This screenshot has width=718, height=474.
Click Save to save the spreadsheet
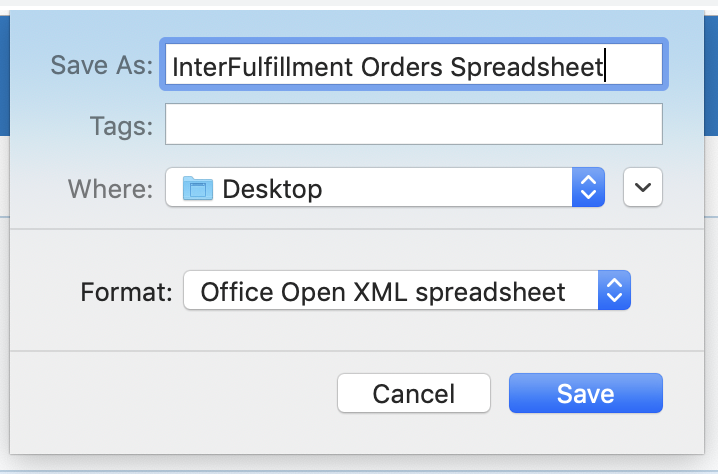click(x=586, y=393)
